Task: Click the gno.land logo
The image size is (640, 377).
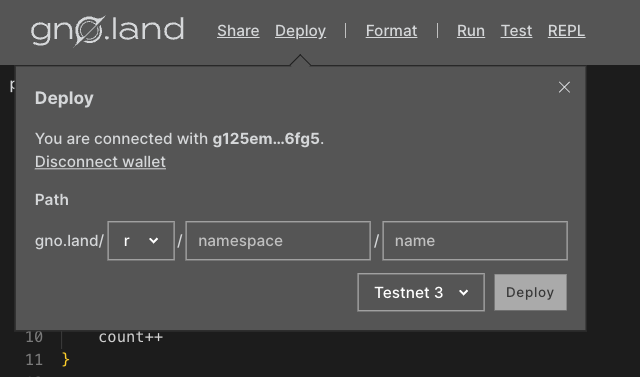Action: (x=107, y=31)
